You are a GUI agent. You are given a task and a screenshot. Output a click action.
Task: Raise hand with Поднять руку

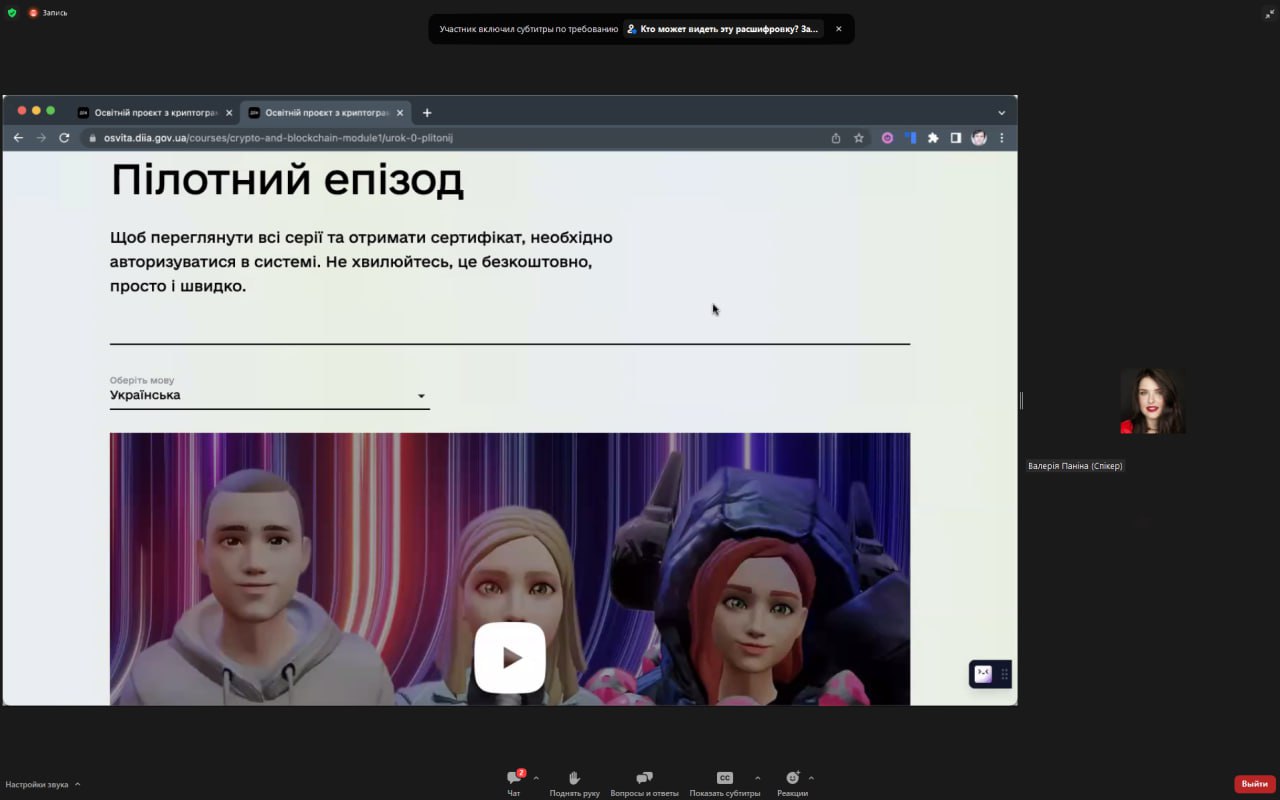(x=574, y=782)
